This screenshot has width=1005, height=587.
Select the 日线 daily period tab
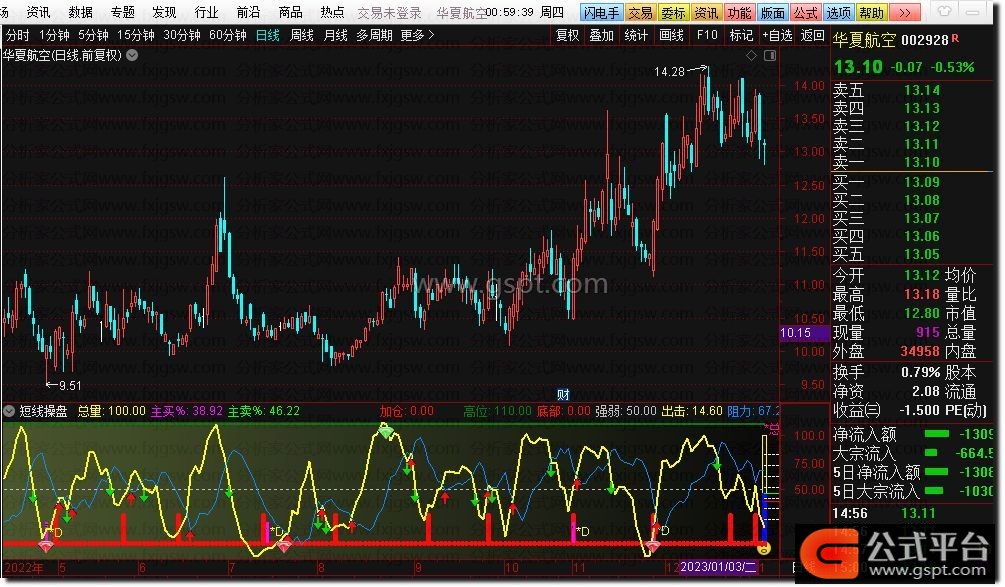(x=267, y=35)
